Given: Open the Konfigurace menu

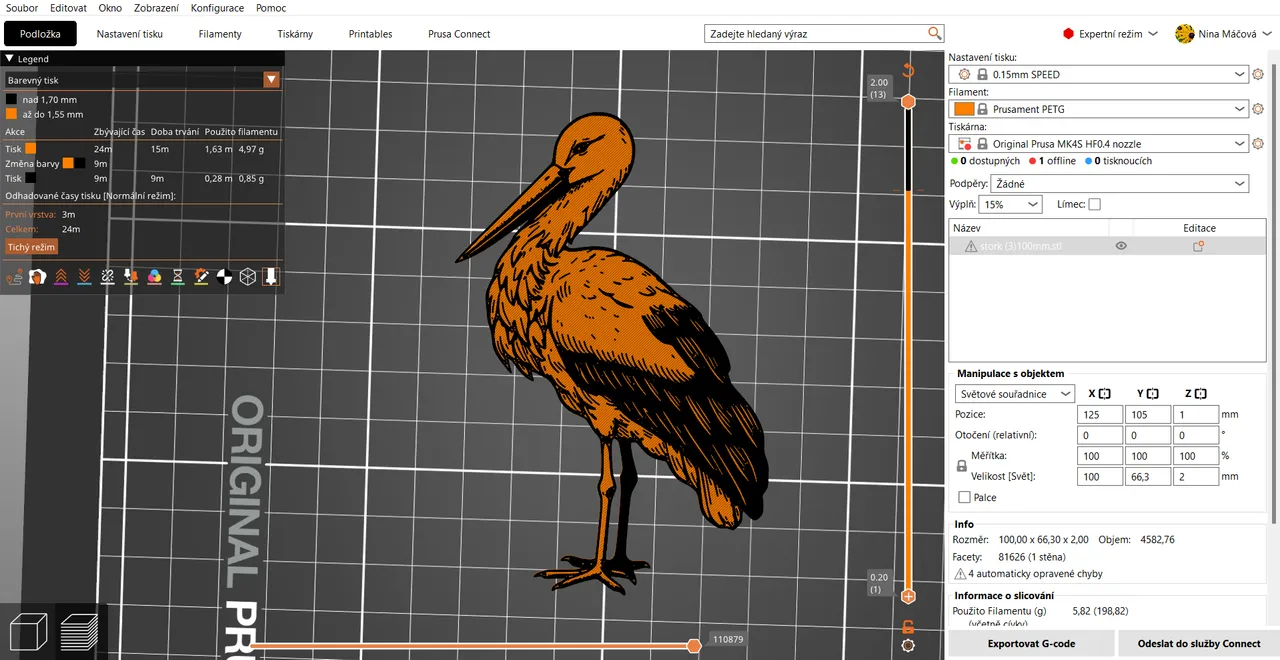Looking at the screenshot, I should (217, 8).
